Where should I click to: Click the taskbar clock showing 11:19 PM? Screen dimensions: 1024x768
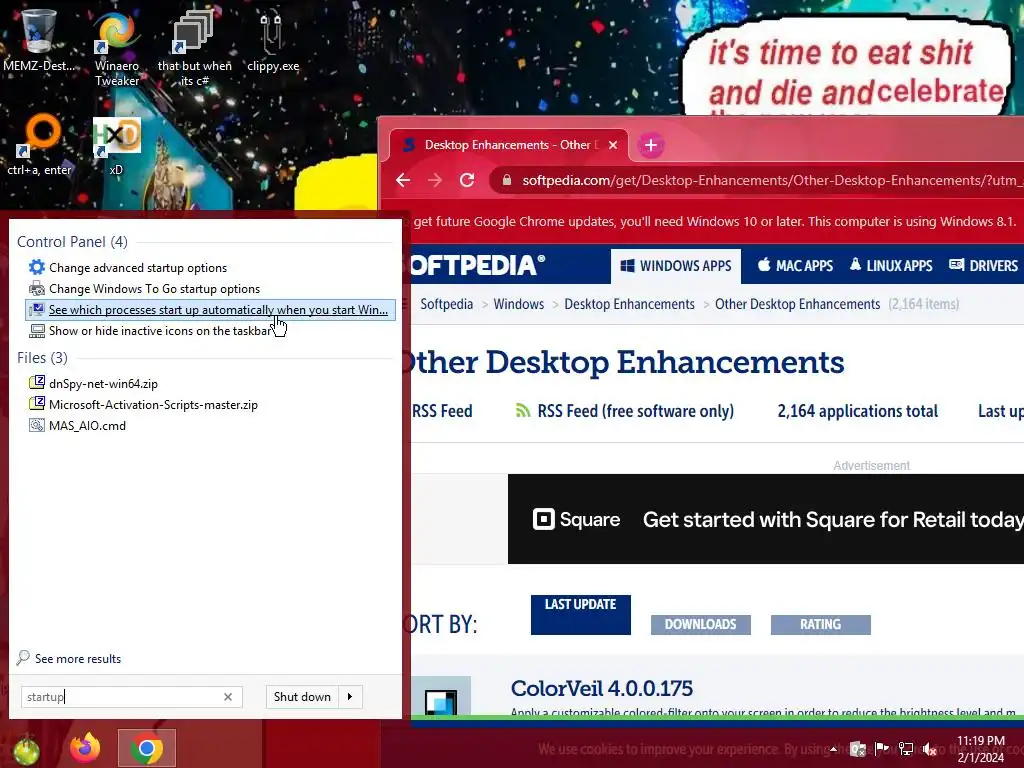(x=981, y=749)
